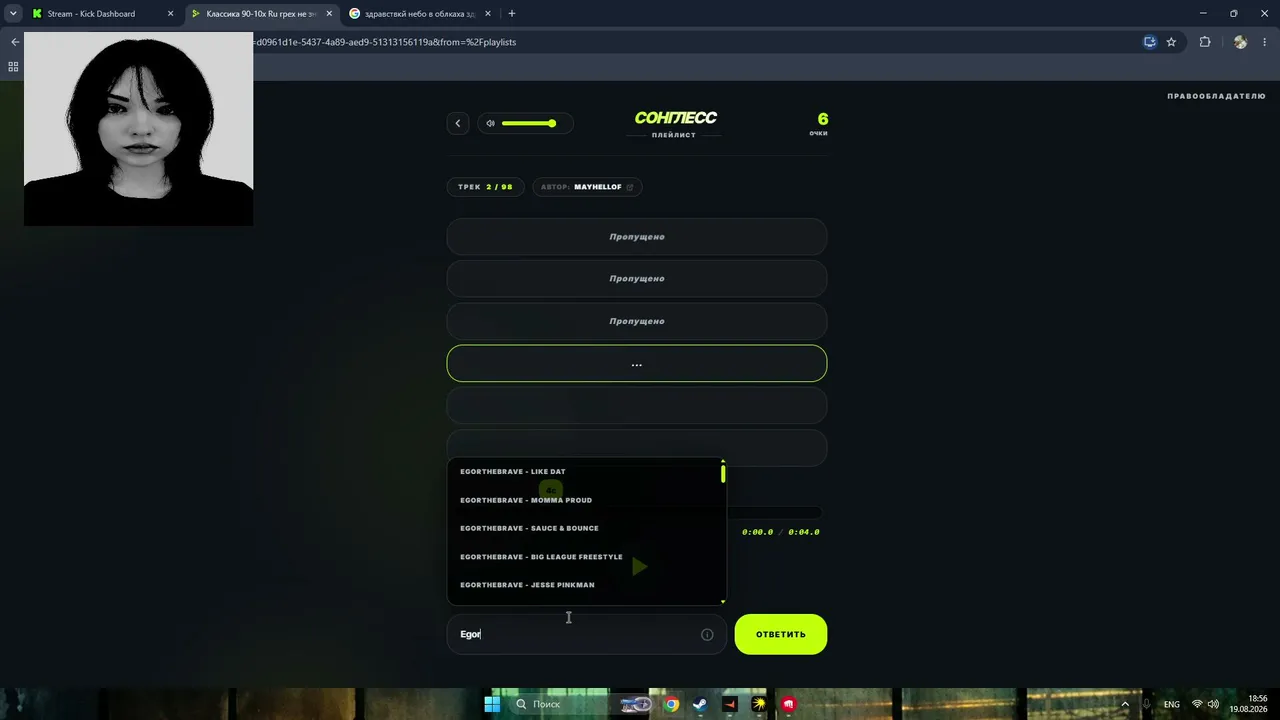Viewport: 1280px width, 720px height.
Task: Click the external-link icon beside MAYHELLOF
Action: pos(630,187)
